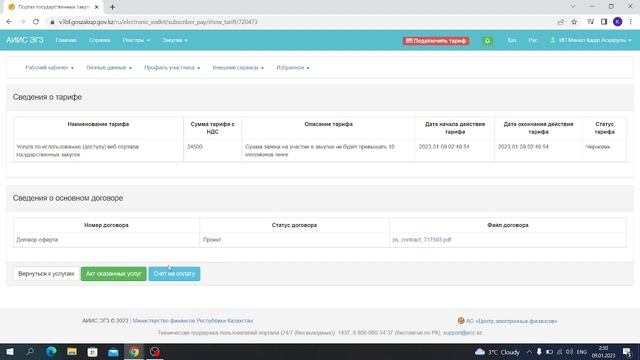640x360 pixels.
Task: Select the Сведения о тарифе heading
Action: [x=47, y=97]
